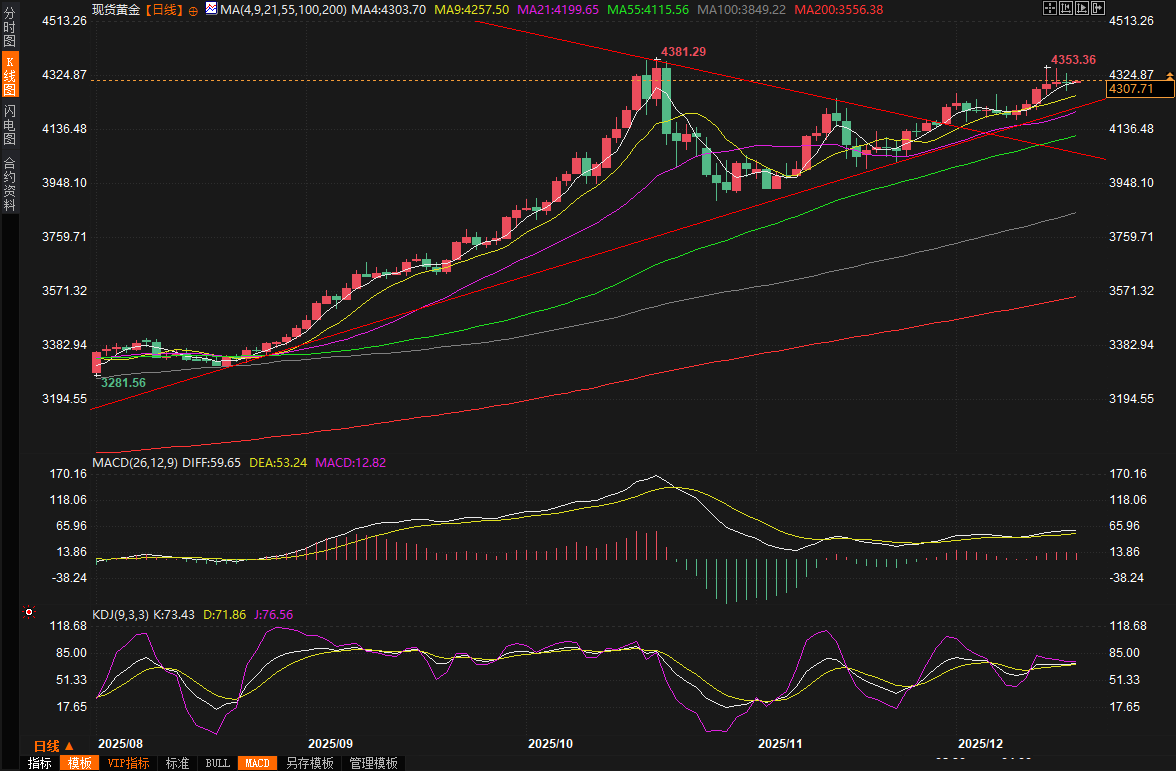Open MACD(26,12,9) indicator settings
The height and width of the screenshot is (771, 1176).
135,463
